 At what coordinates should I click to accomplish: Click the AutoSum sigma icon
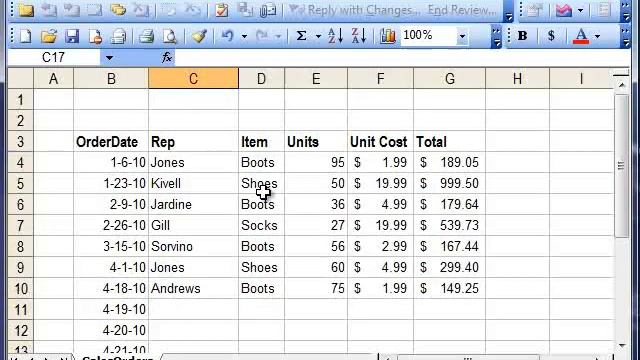coord(302,36)
